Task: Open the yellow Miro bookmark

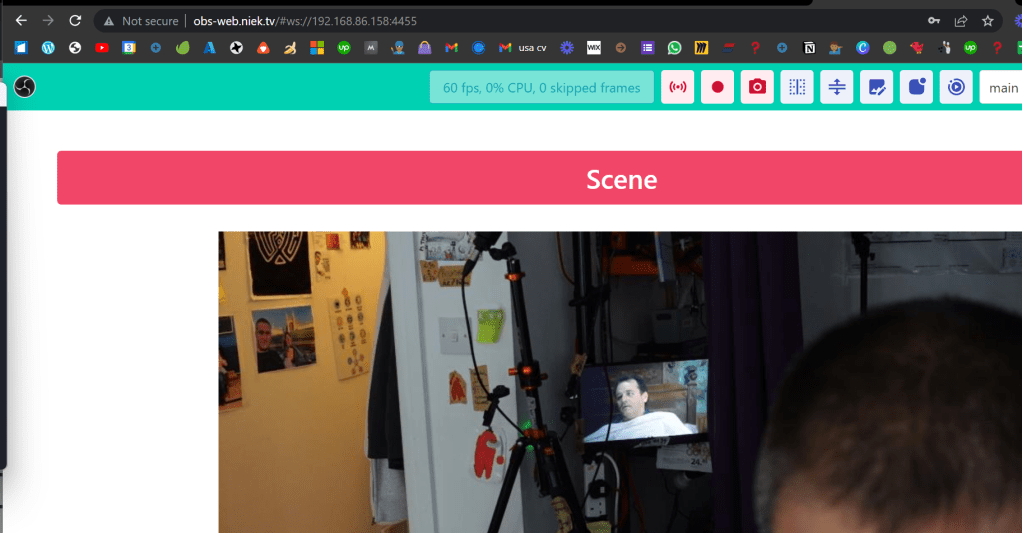Action: click(x=701, y=48)
